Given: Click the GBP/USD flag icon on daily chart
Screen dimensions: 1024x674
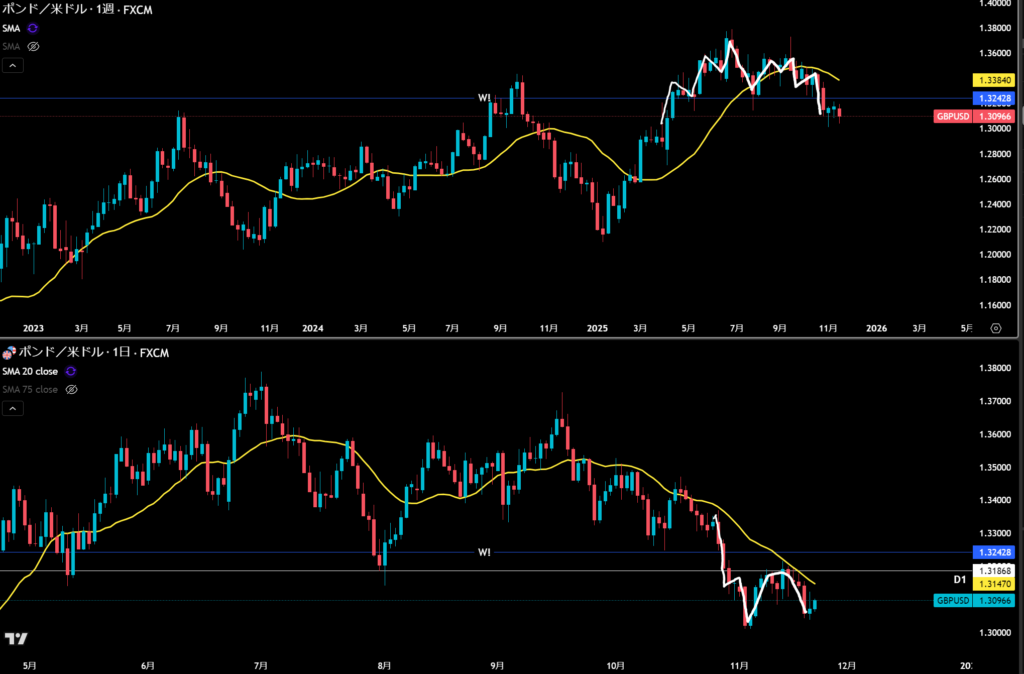Looking at the screenshot, I should pyautogui.click(x=9, y=353).
